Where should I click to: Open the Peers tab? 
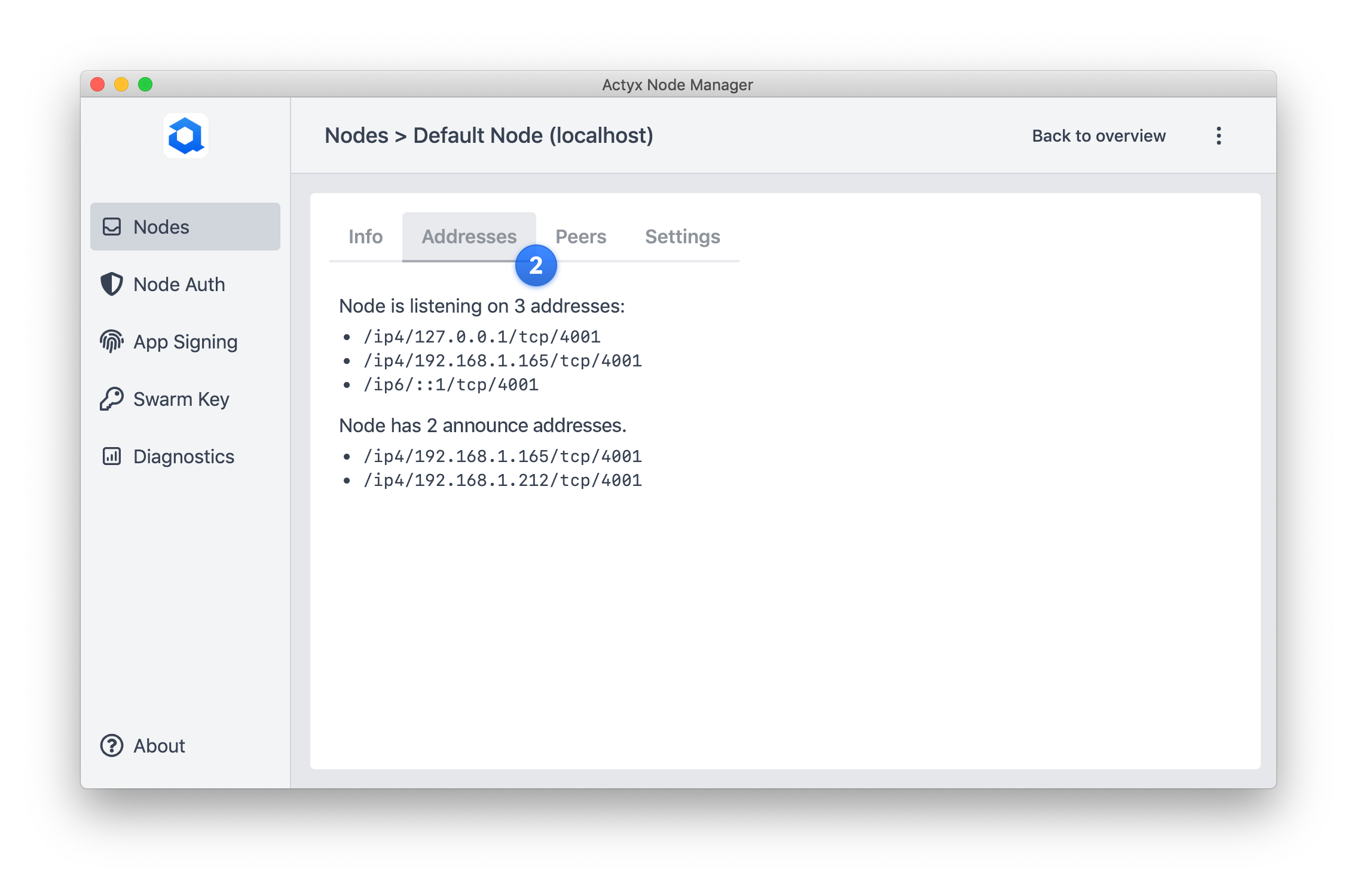click(x=581, y=237)
